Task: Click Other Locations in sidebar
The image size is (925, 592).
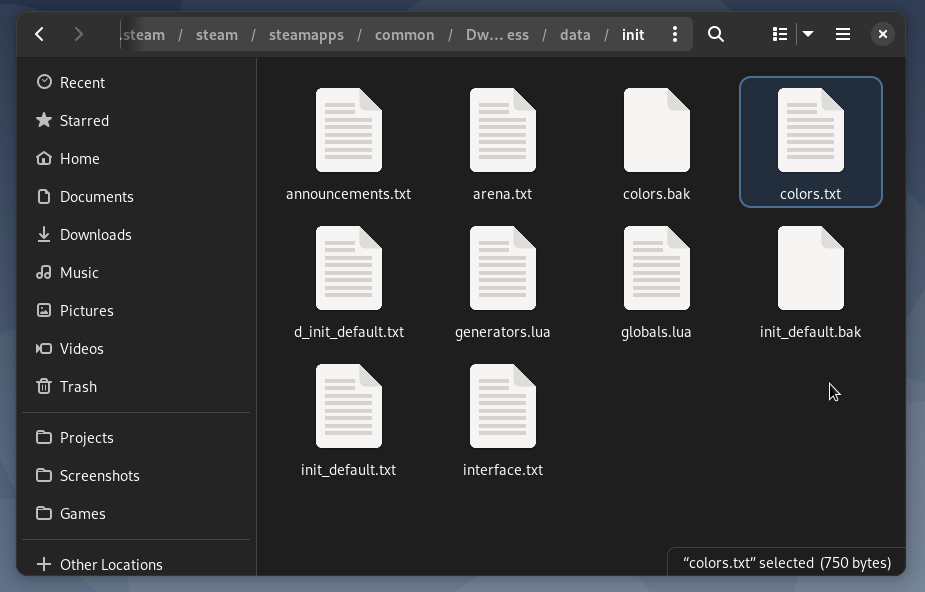Action: click(110, 564)
